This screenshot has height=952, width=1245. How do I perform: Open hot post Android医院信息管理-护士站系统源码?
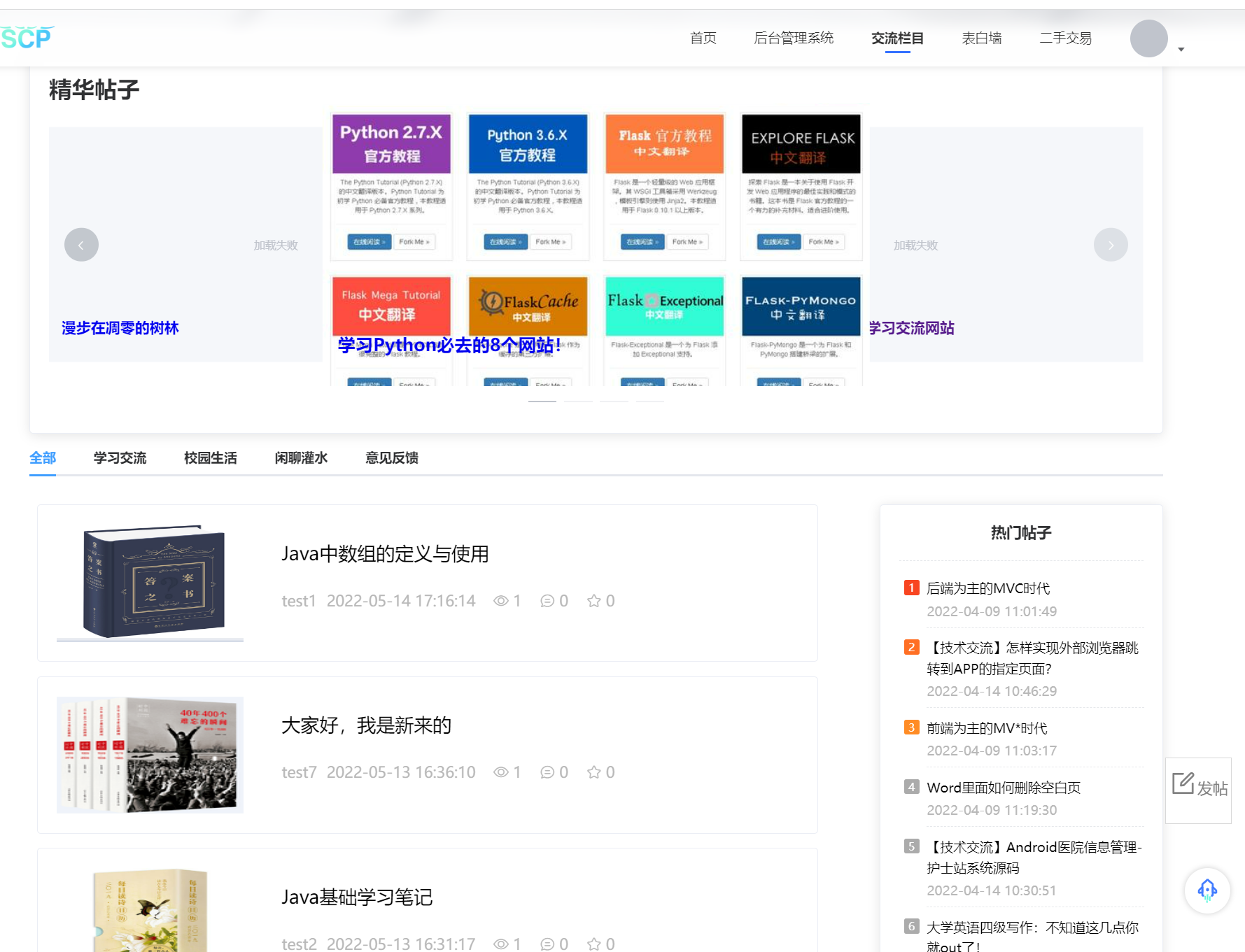[x=1034, y=858]
